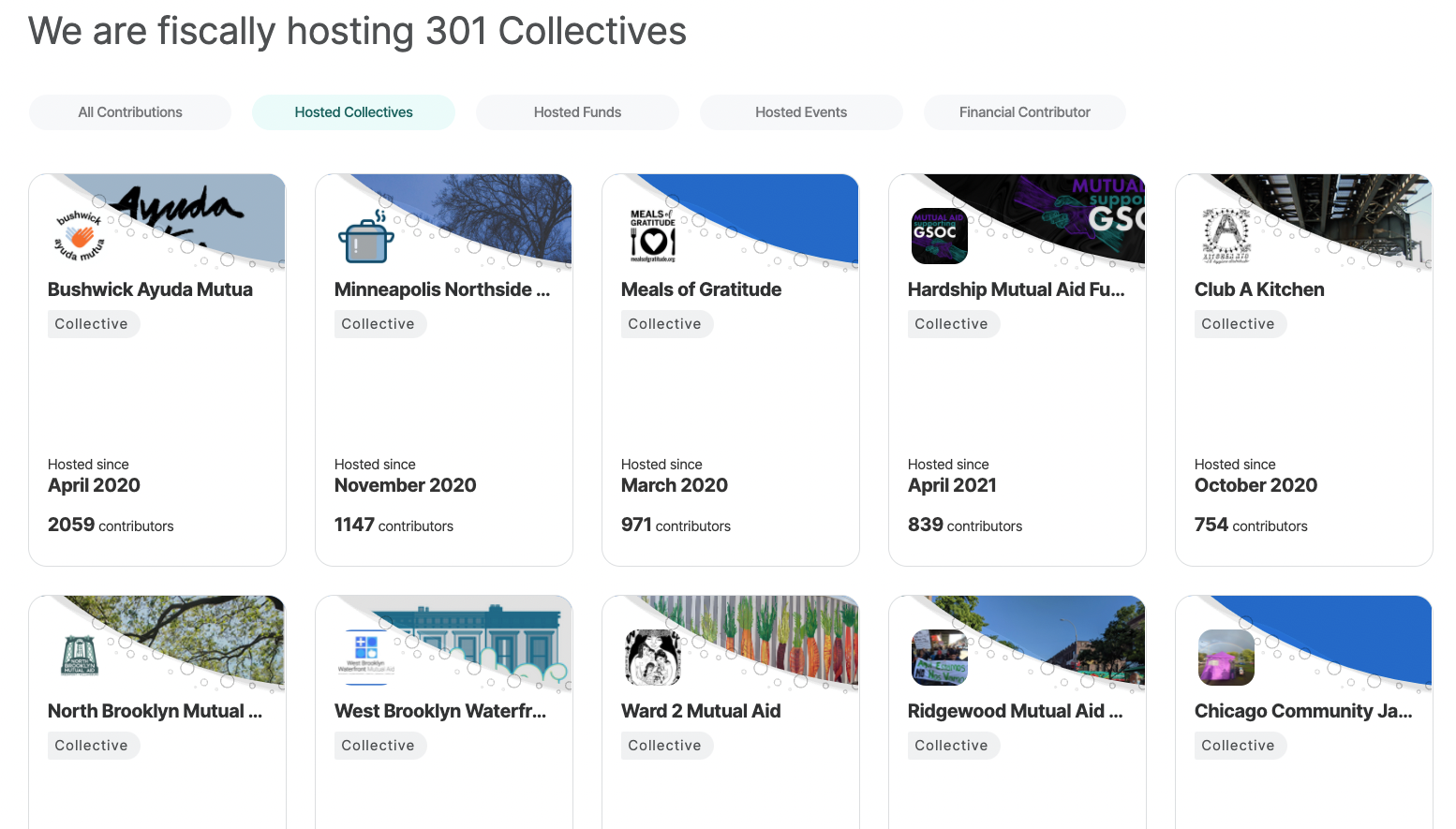Screen dimensions: 1456x829
Task: Show All Contributions filter
Action: [130, 112]
